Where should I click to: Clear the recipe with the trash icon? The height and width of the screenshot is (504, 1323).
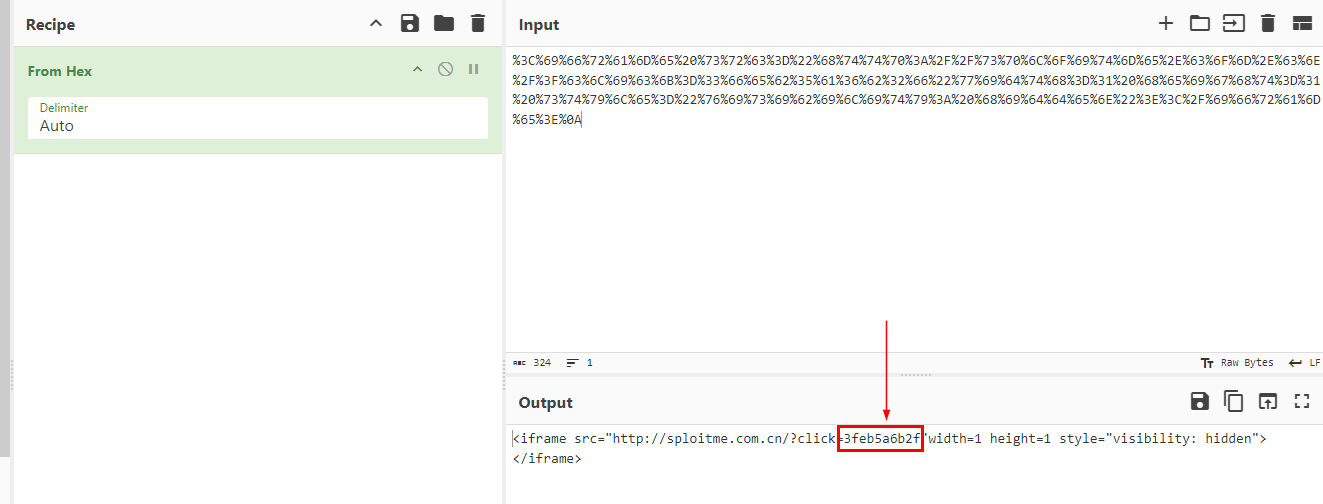pos(478,23)
